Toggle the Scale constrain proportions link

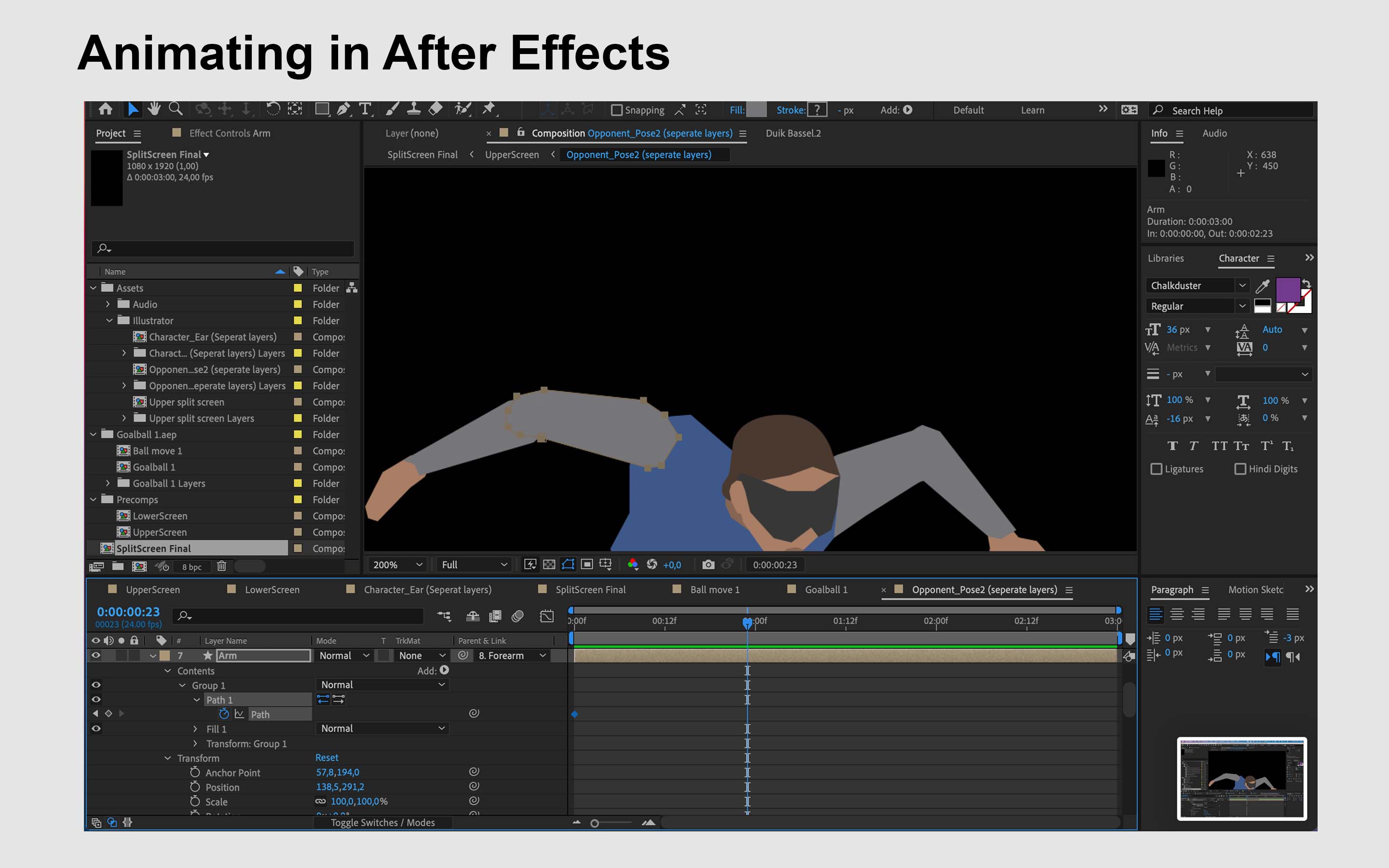(320, 801)
